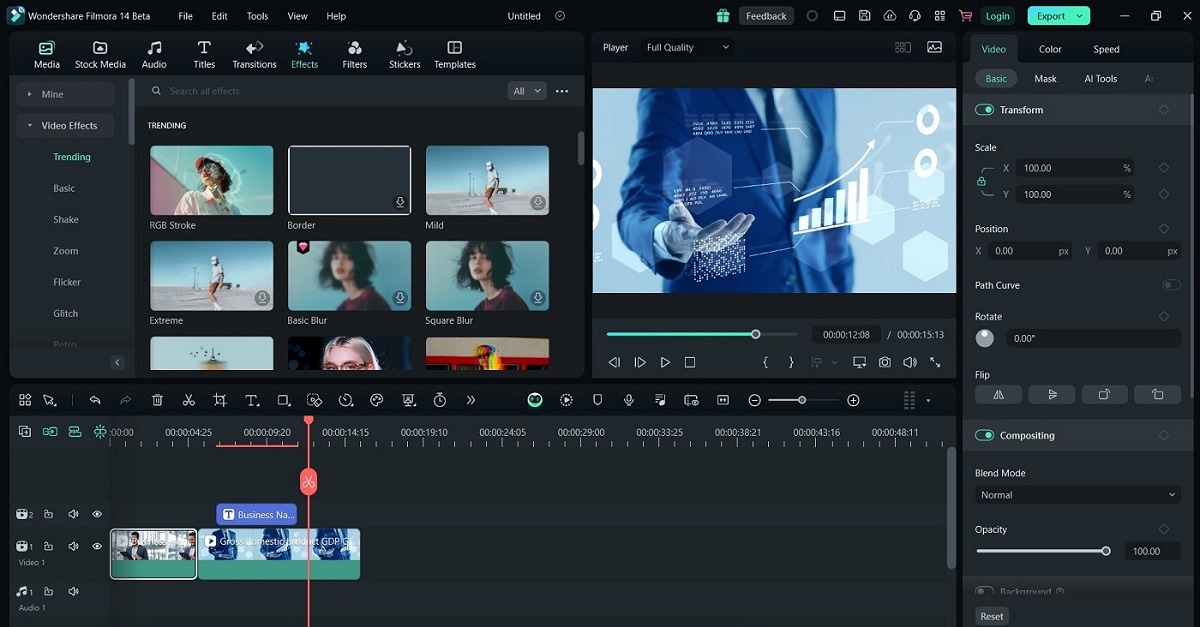Open the Tools menu
1200x627 pixels.
pos(257,16)
